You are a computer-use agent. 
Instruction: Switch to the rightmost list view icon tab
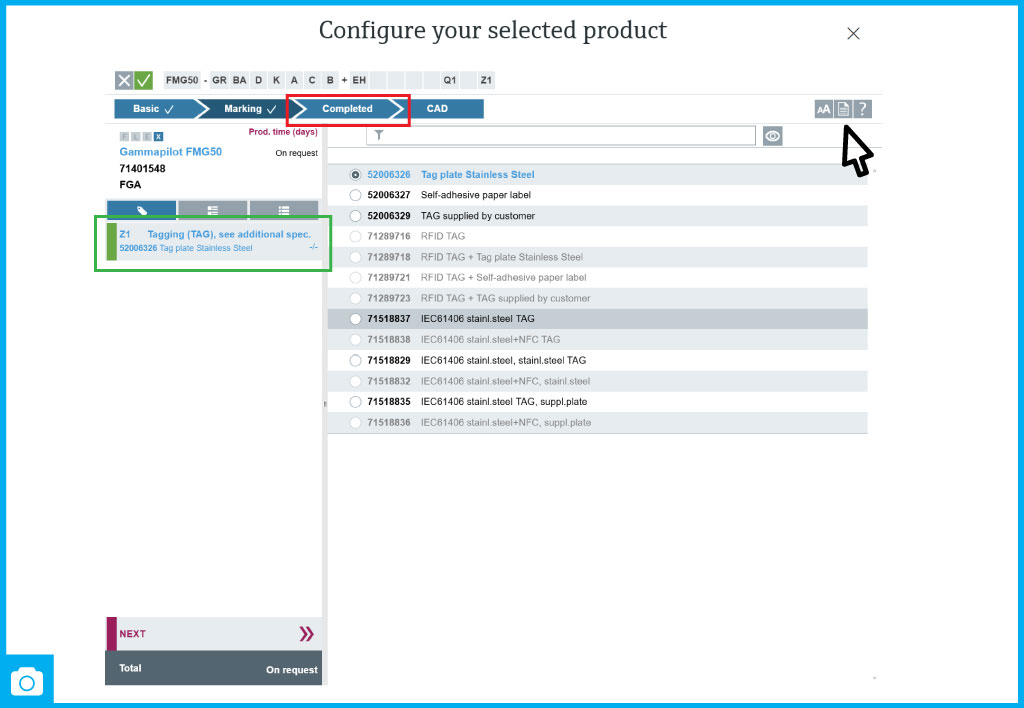(x=284, y=210)
